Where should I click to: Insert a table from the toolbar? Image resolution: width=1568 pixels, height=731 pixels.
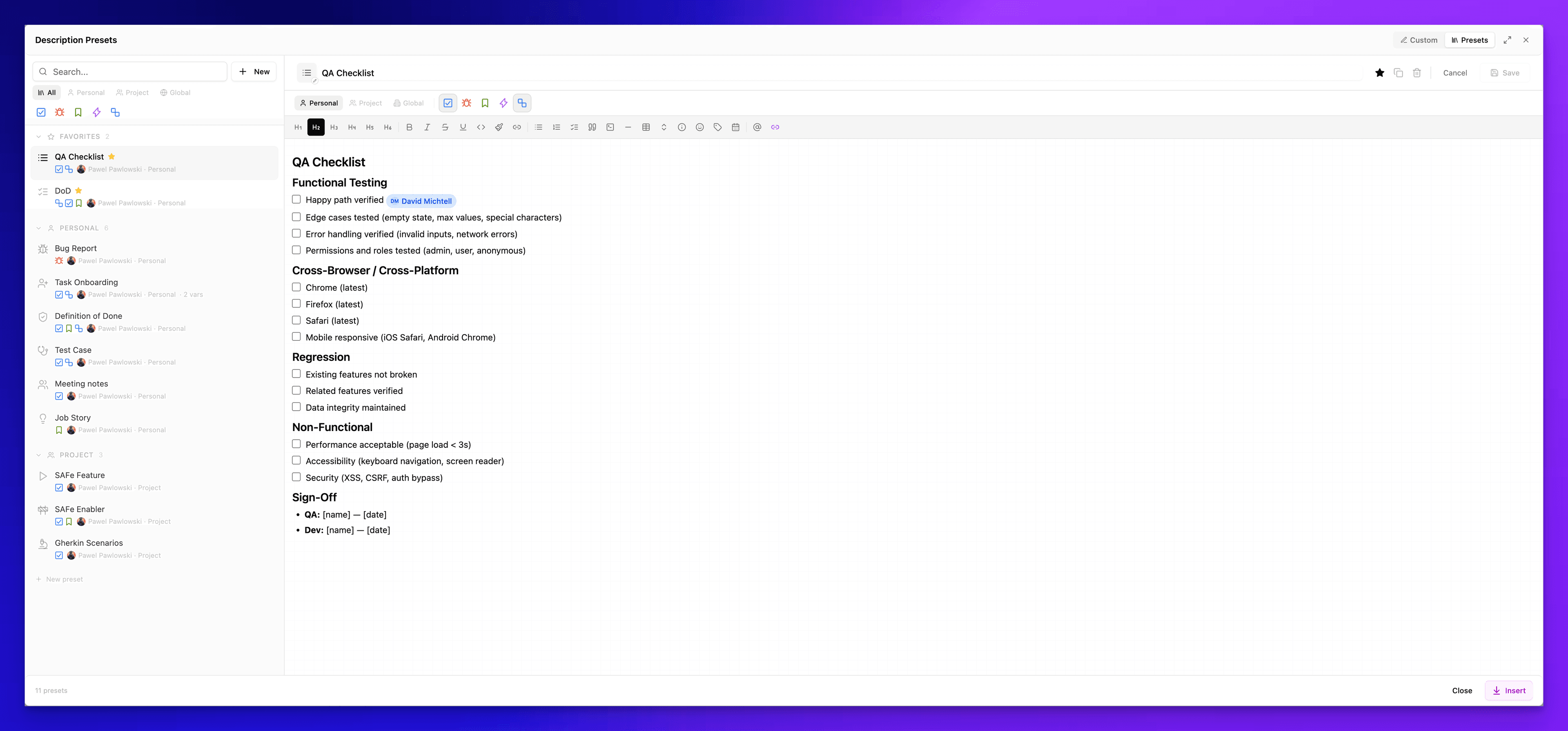point(645,127)
